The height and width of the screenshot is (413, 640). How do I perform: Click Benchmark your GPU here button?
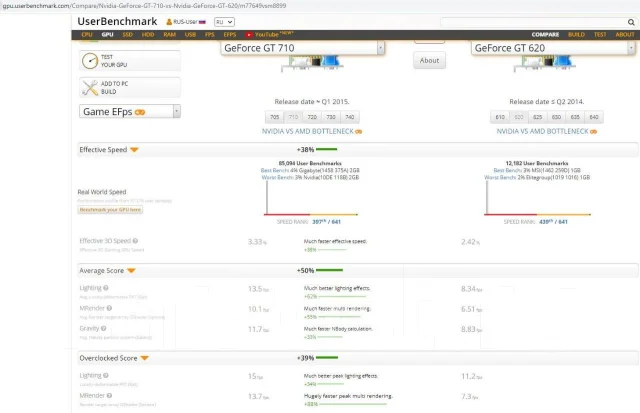click(x=110, y=209)
